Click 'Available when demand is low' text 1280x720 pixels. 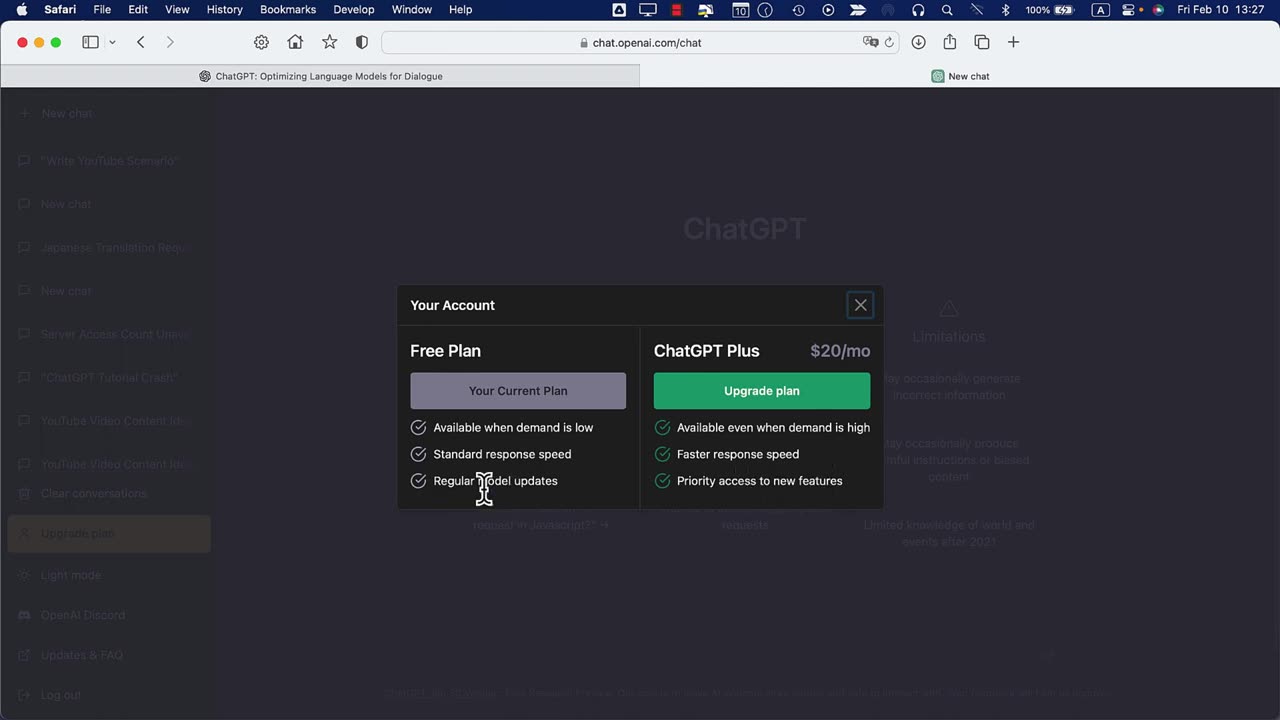(513, 427)
